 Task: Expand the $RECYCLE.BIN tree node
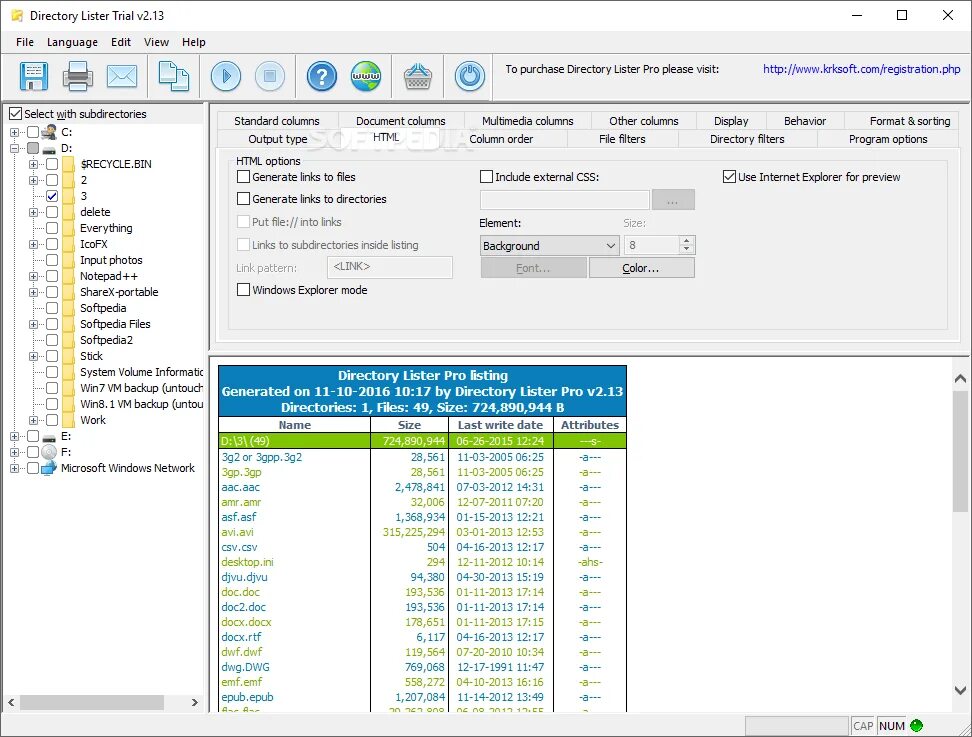point(33,164)
